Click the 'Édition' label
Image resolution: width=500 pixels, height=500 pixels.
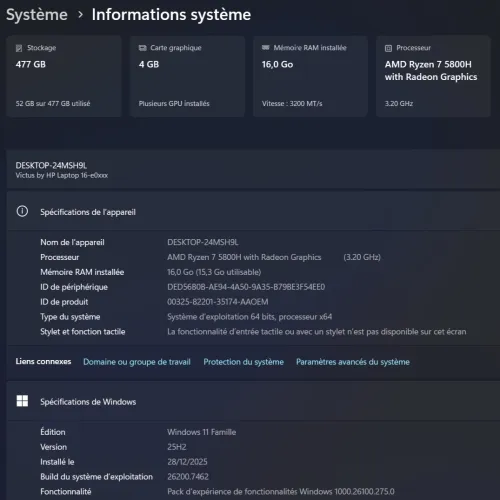click(53, 432)
